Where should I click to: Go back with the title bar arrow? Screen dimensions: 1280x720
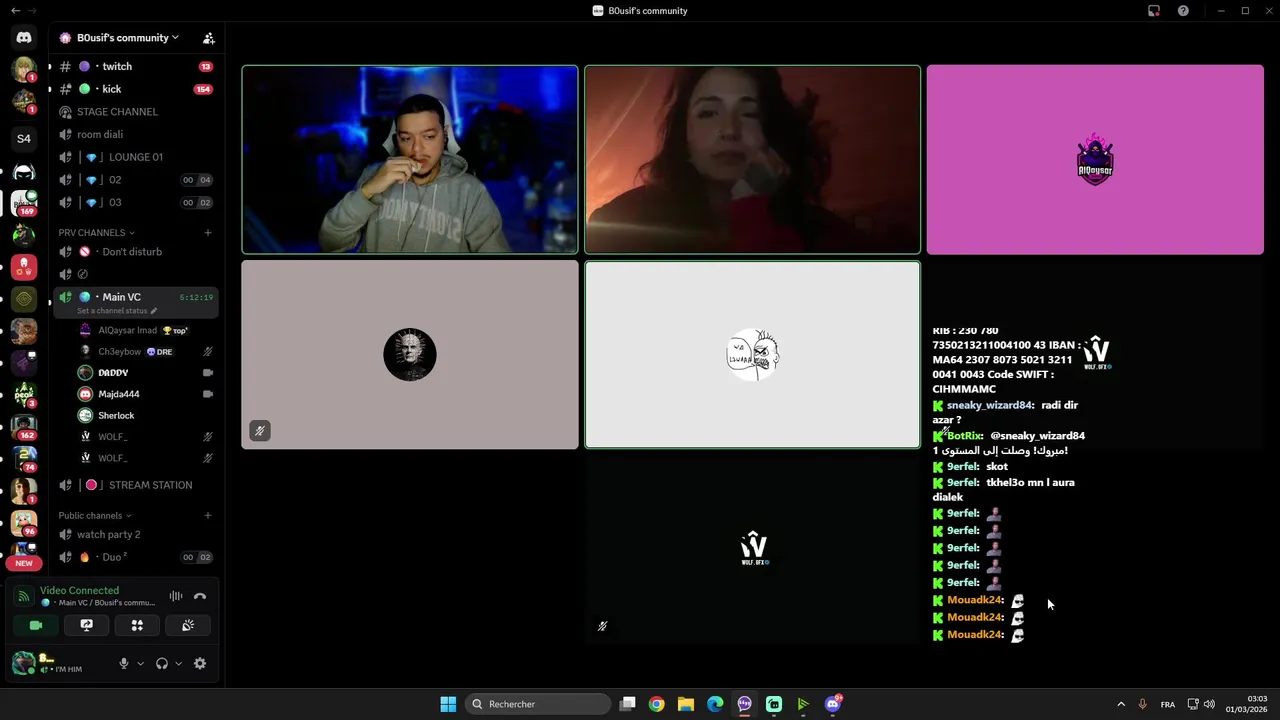tap(15, 10)
